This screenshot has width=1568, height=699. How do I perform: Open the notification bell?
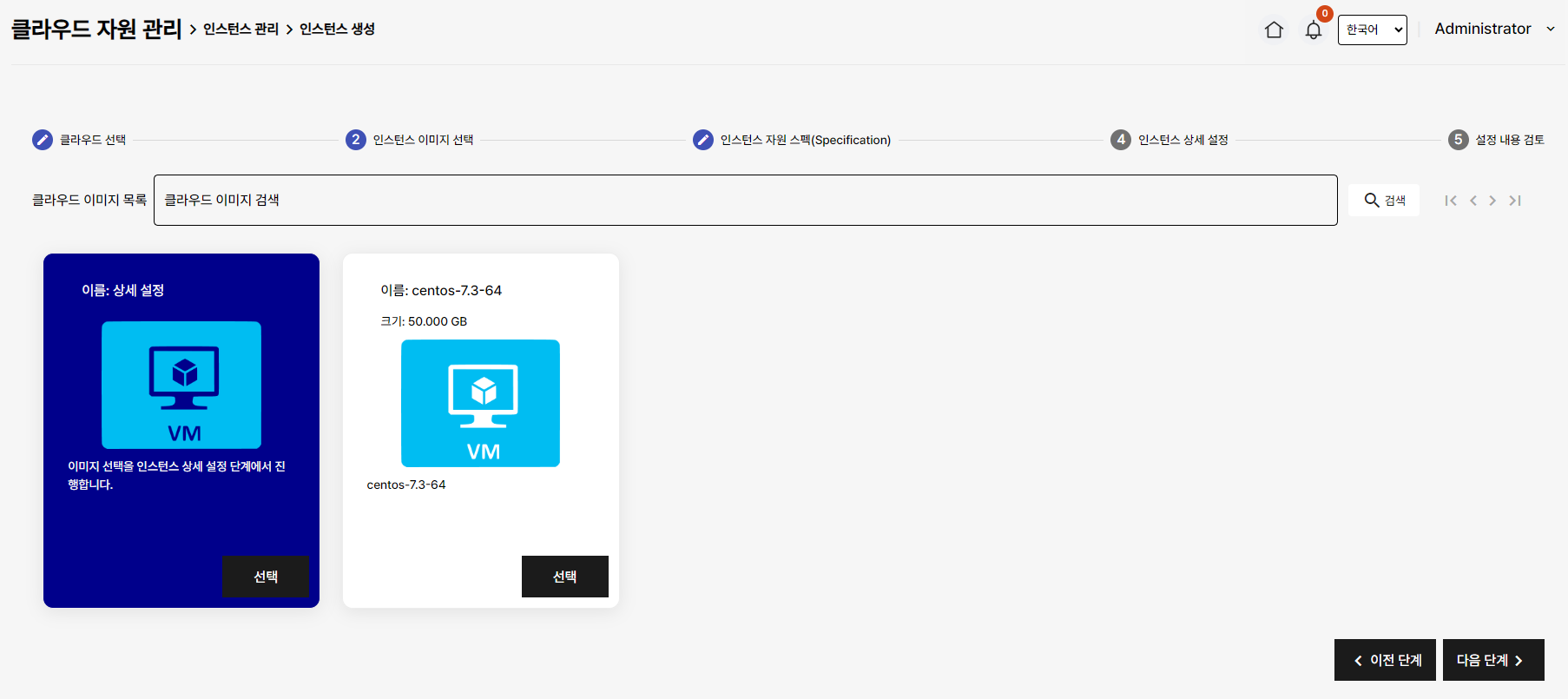[x=1314, y=30]
